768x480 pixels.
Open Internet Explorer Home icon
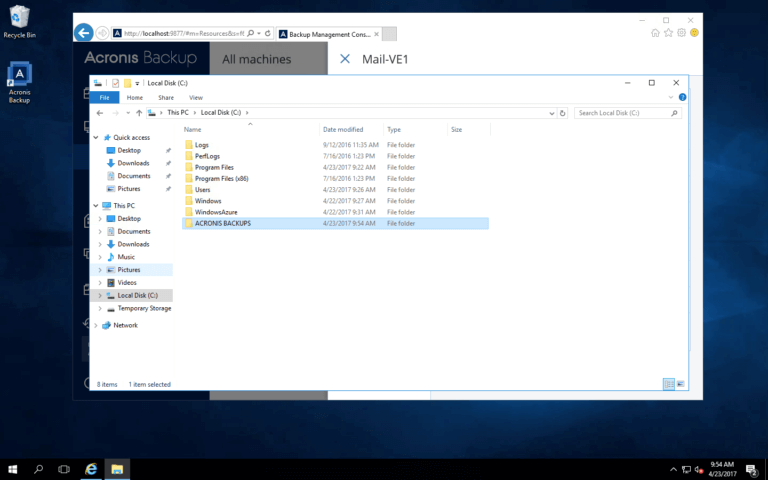[655, 33]
